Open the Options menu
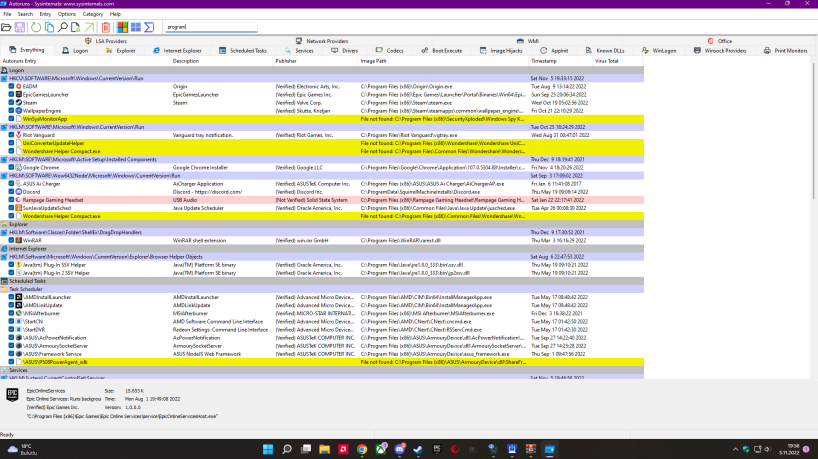Image resolution: width=818 pixels, height=459 pixels. coord(67,14)
